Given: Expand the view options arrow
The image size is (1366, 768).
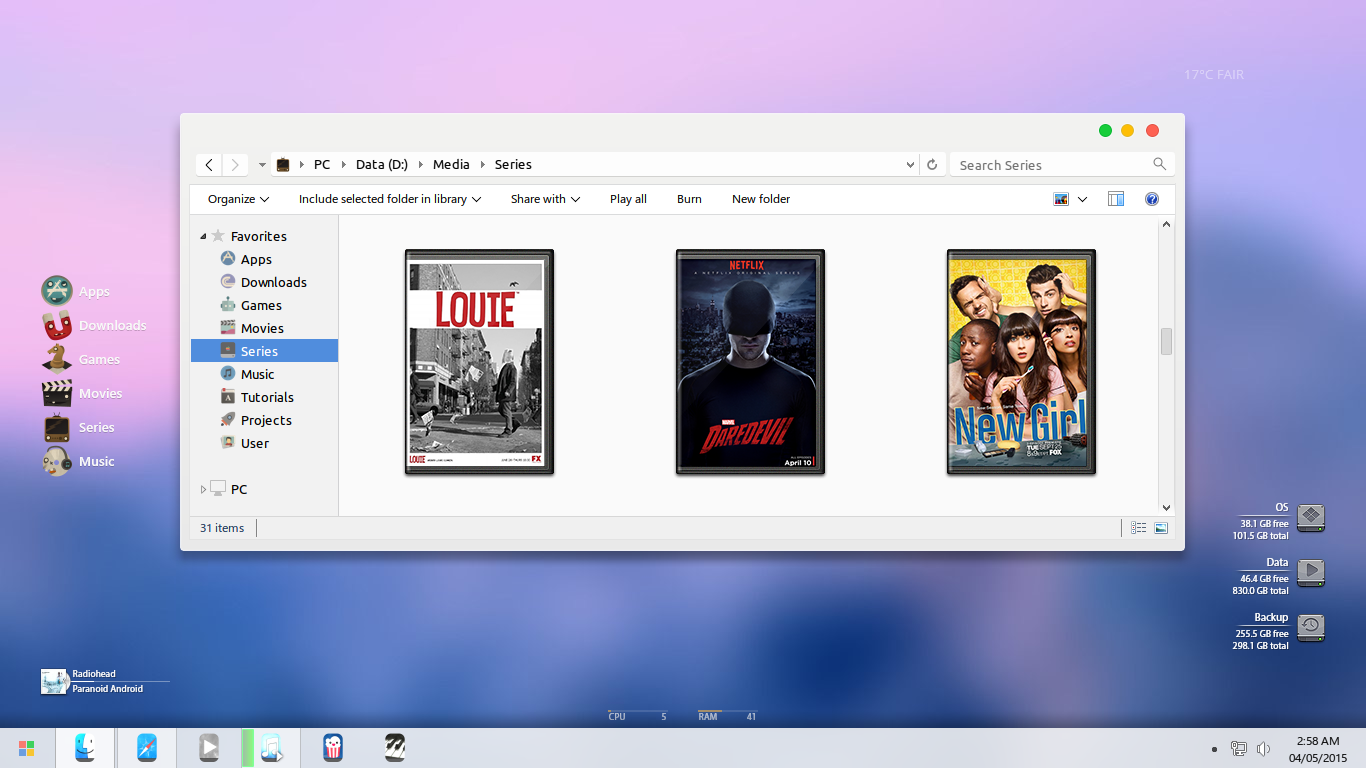Looking at the screenshot, I should (1083, 199).
